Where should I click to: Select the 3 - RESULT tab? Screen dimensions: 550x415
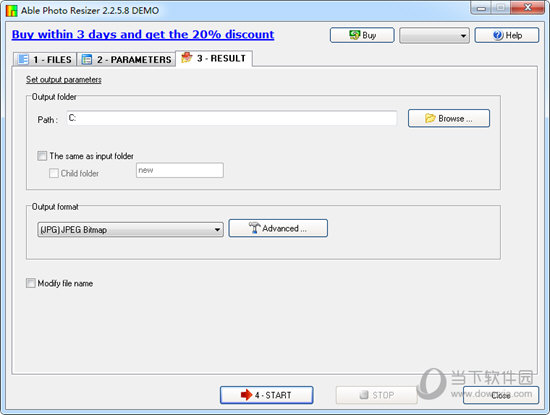click(x=214, y=58)
